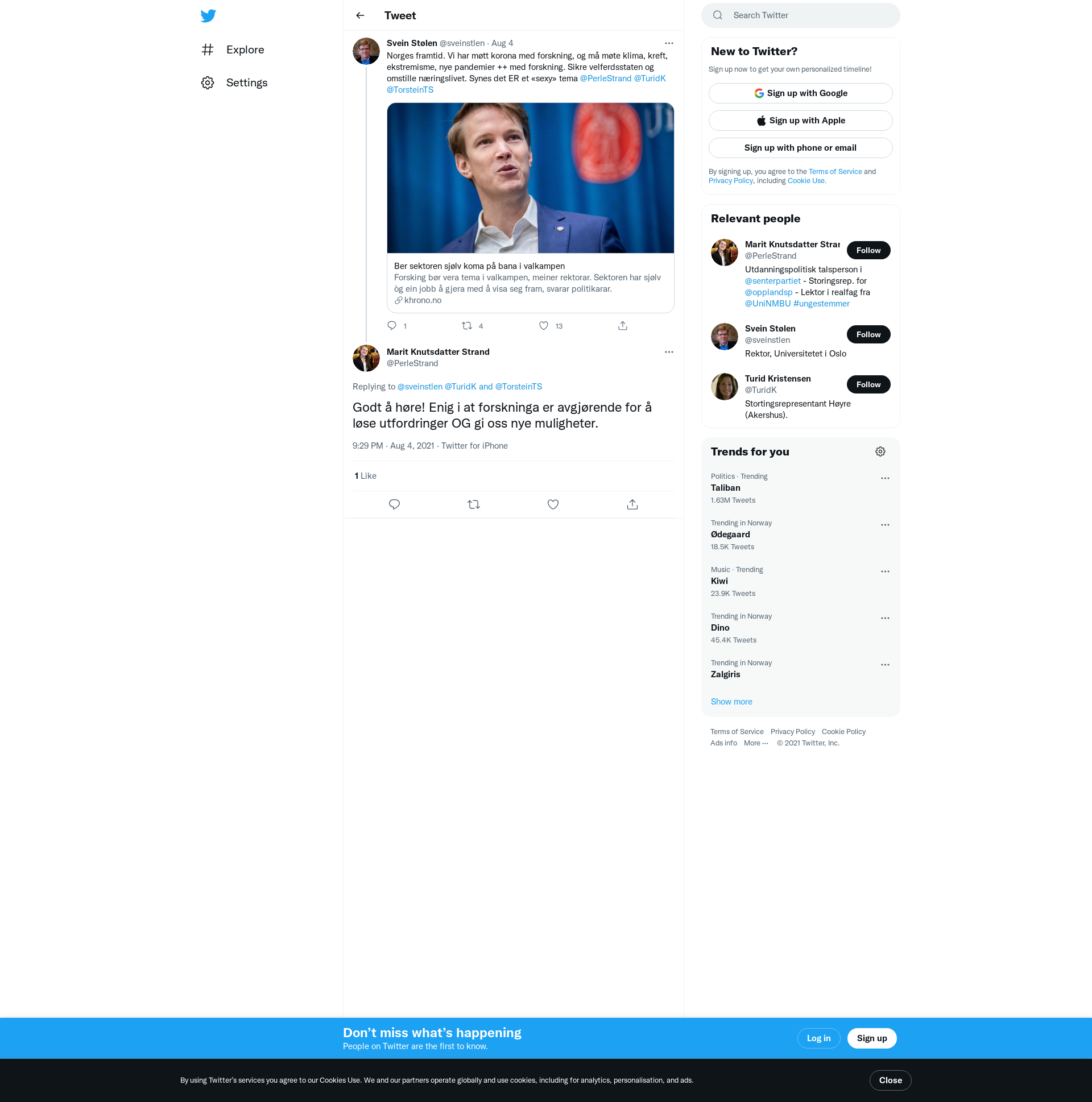Open more options for Ødegaard trend
The width and height of the screenshot is (1092, 1102).
click(885, 525)
